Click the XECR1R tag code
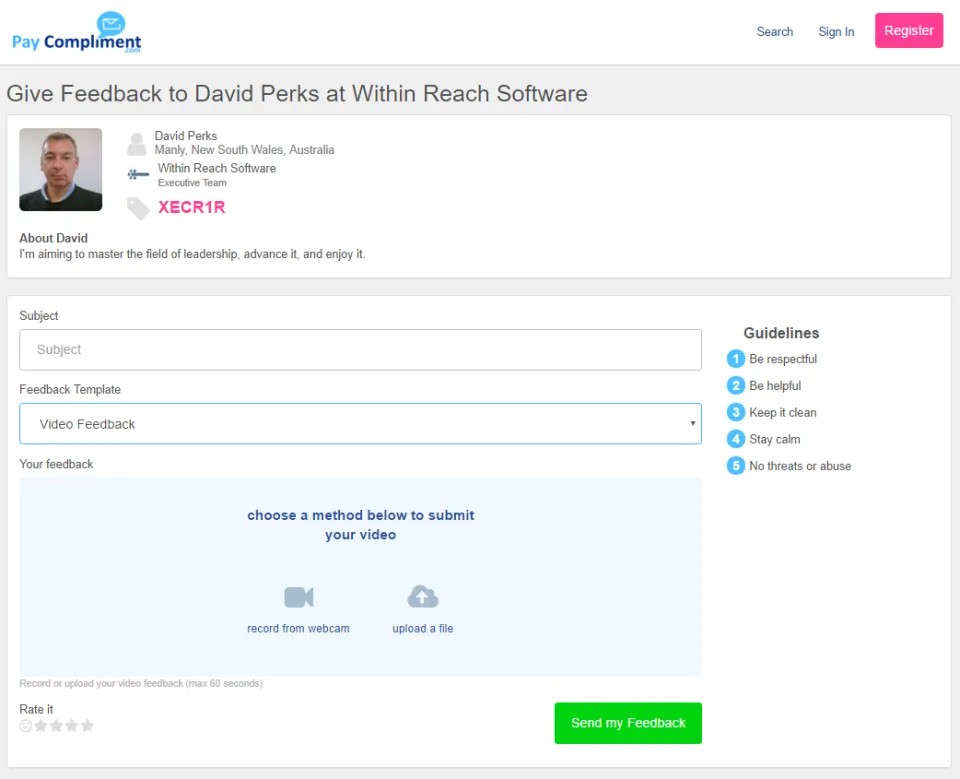Screen dimensions: 960x779 coord(192,208)
